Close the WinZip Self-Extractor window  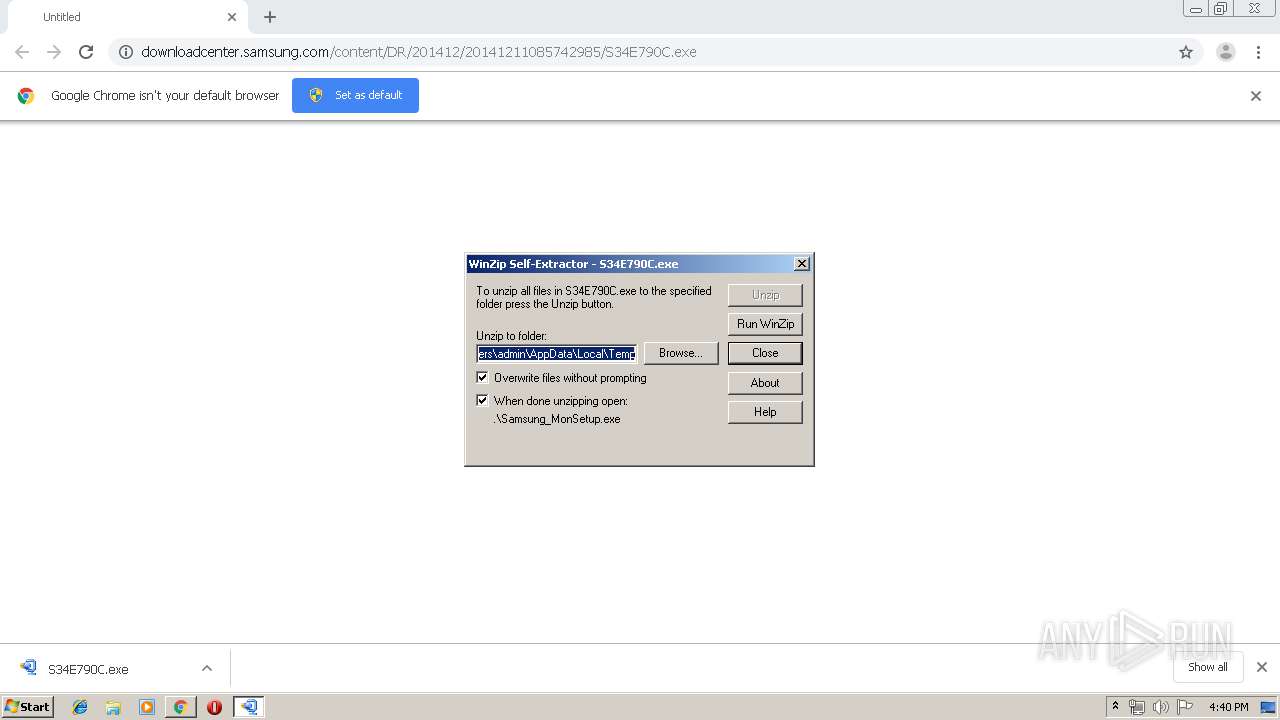(801, 264)
